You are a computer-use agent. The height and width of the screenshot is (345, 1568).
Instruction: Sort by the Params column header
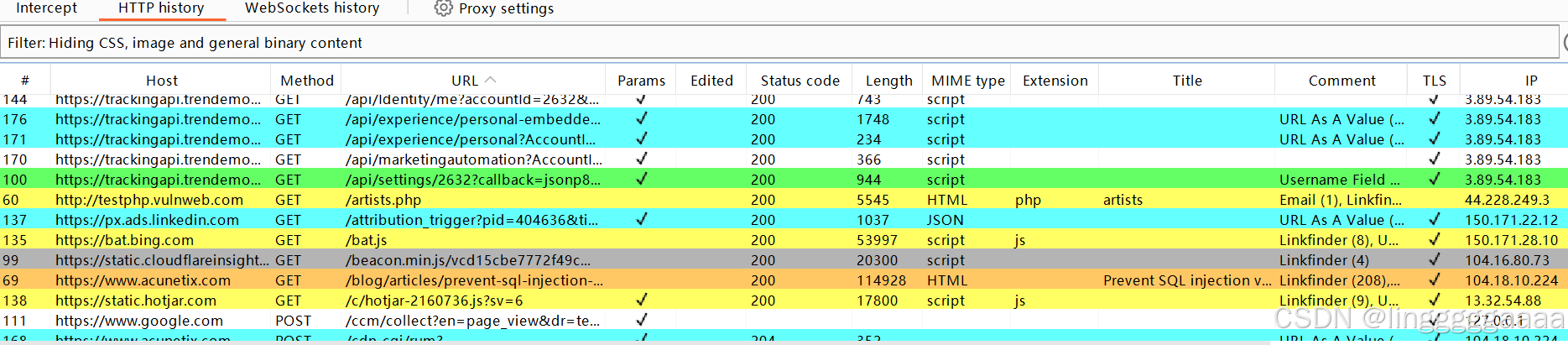[x=641, y=81]
